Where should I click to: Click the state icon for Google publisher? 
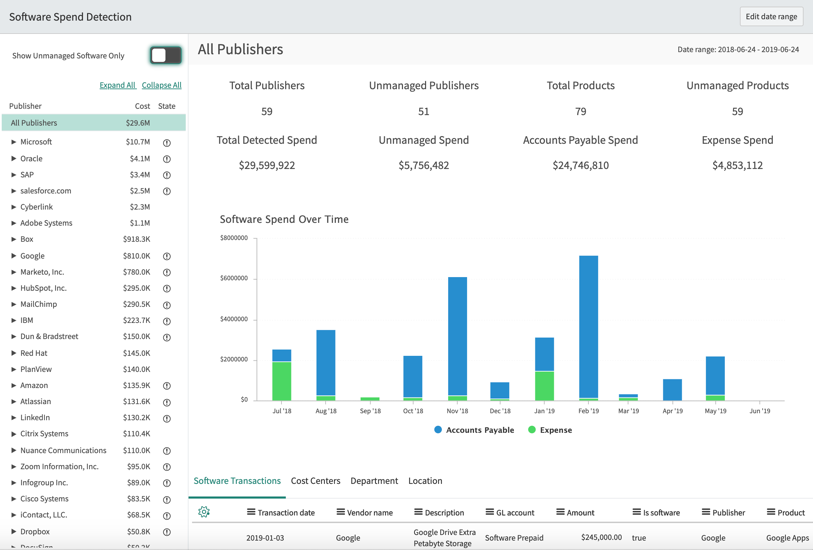point(167,256)
